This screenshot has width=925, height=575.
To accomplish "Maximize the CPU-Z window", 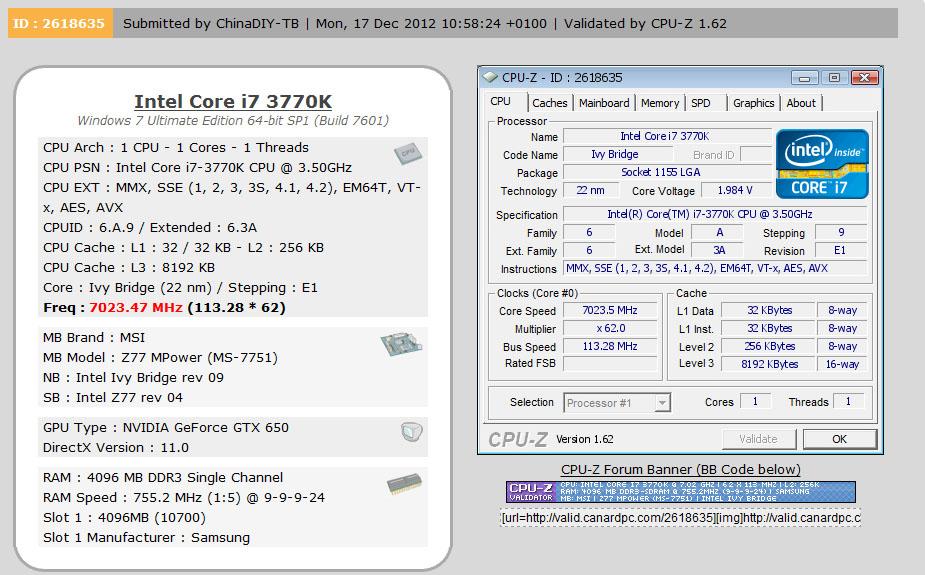I will [x=834, y=78].
